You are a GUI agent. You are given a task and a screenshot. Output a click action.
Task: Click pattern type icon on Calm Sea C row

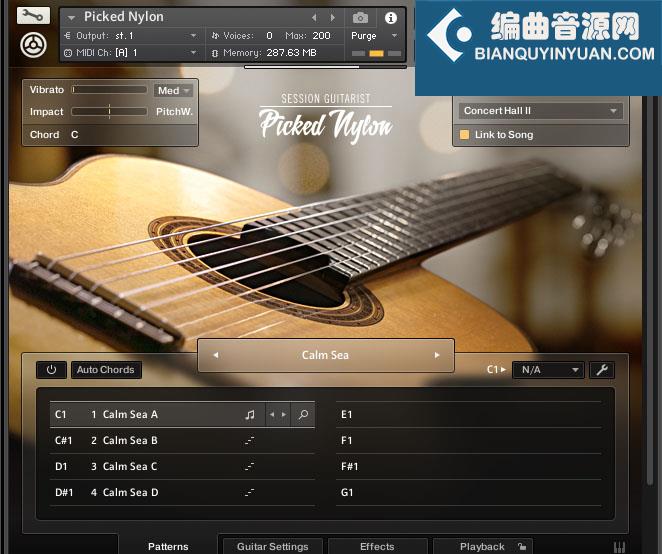[249, 467]
